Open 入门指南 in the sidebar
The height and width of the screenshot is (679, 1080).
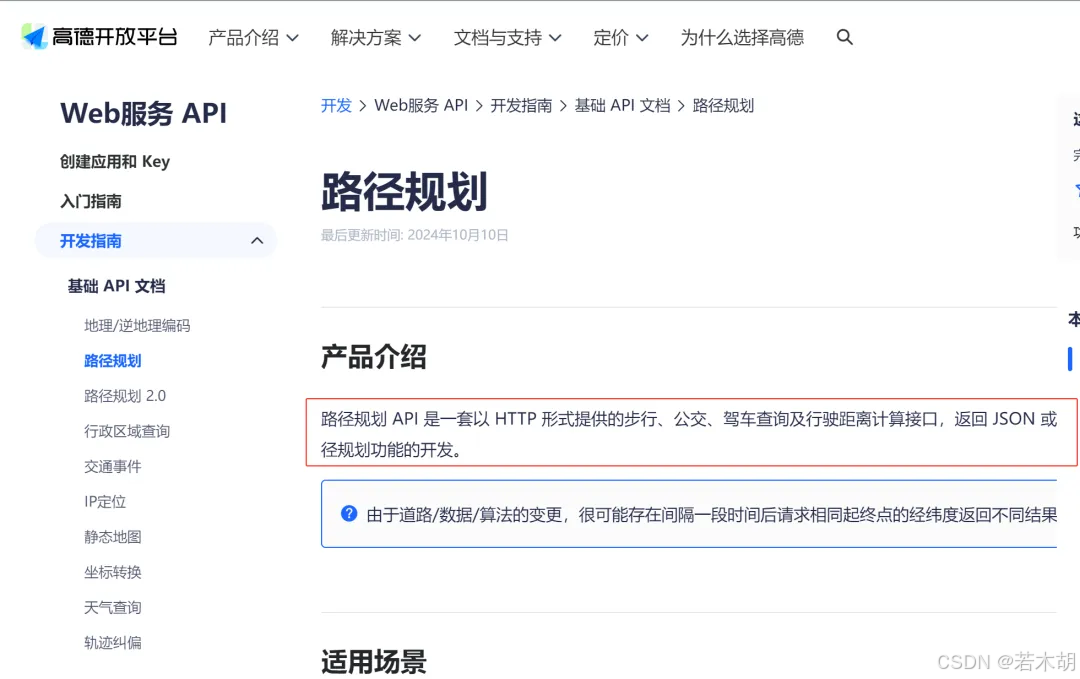pyautogui.click(x=91, y=201)
